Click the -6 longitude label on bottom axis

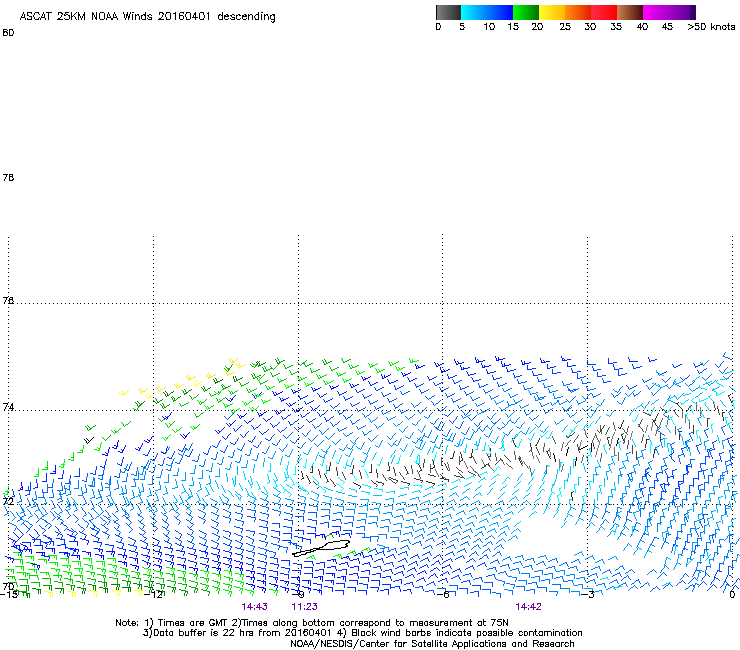443,594
